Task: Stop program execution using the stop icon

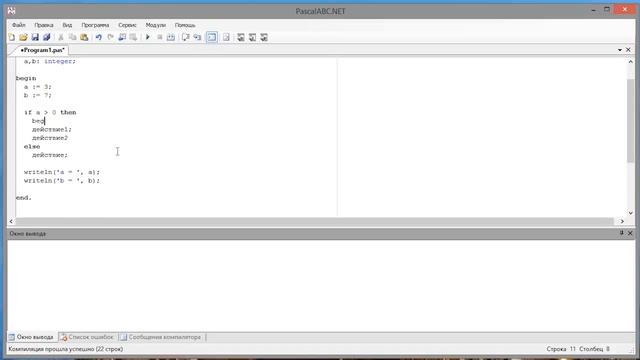Action: (160, 38)
